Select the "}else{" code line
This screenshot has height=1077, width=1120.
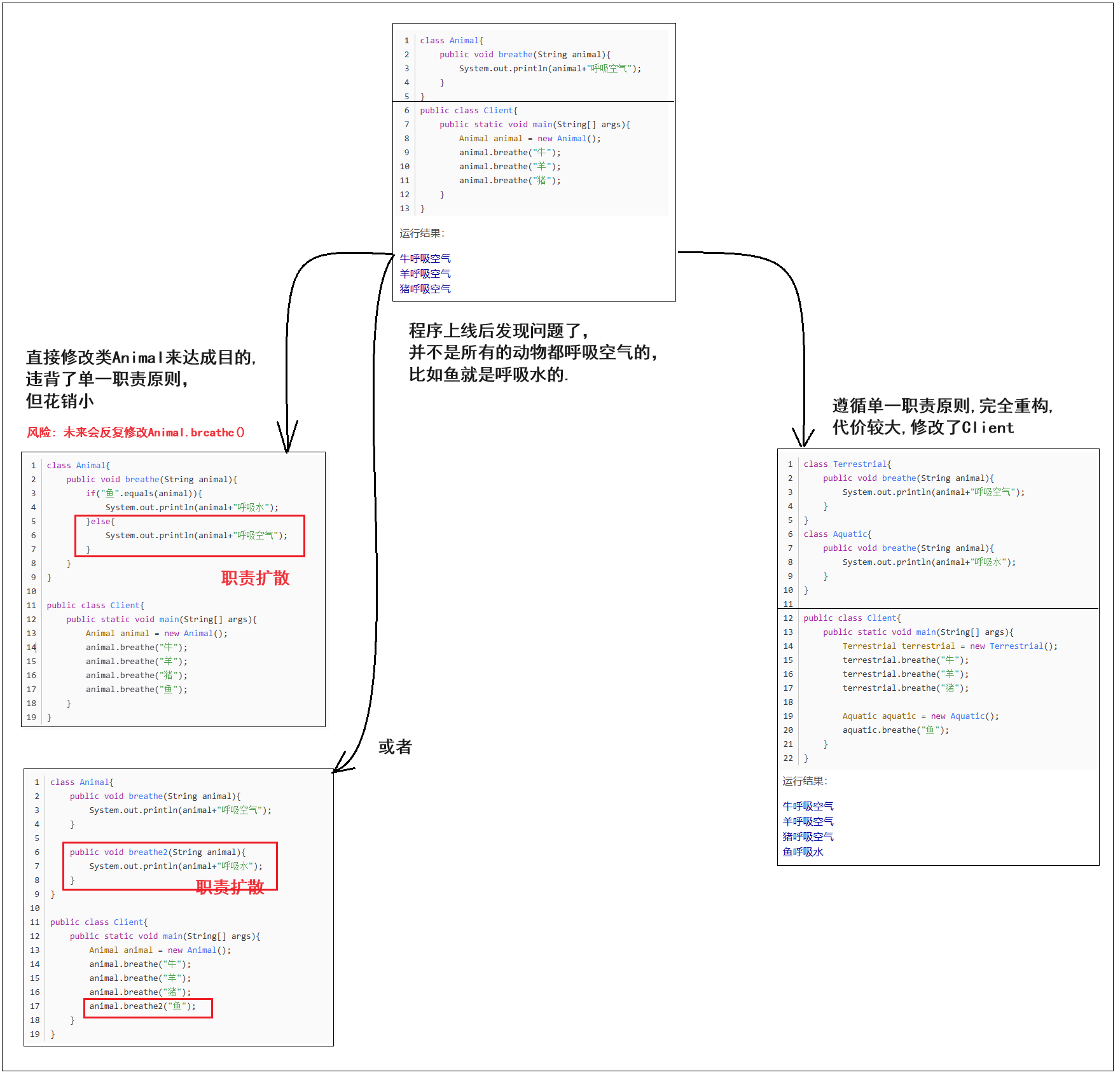100,522
